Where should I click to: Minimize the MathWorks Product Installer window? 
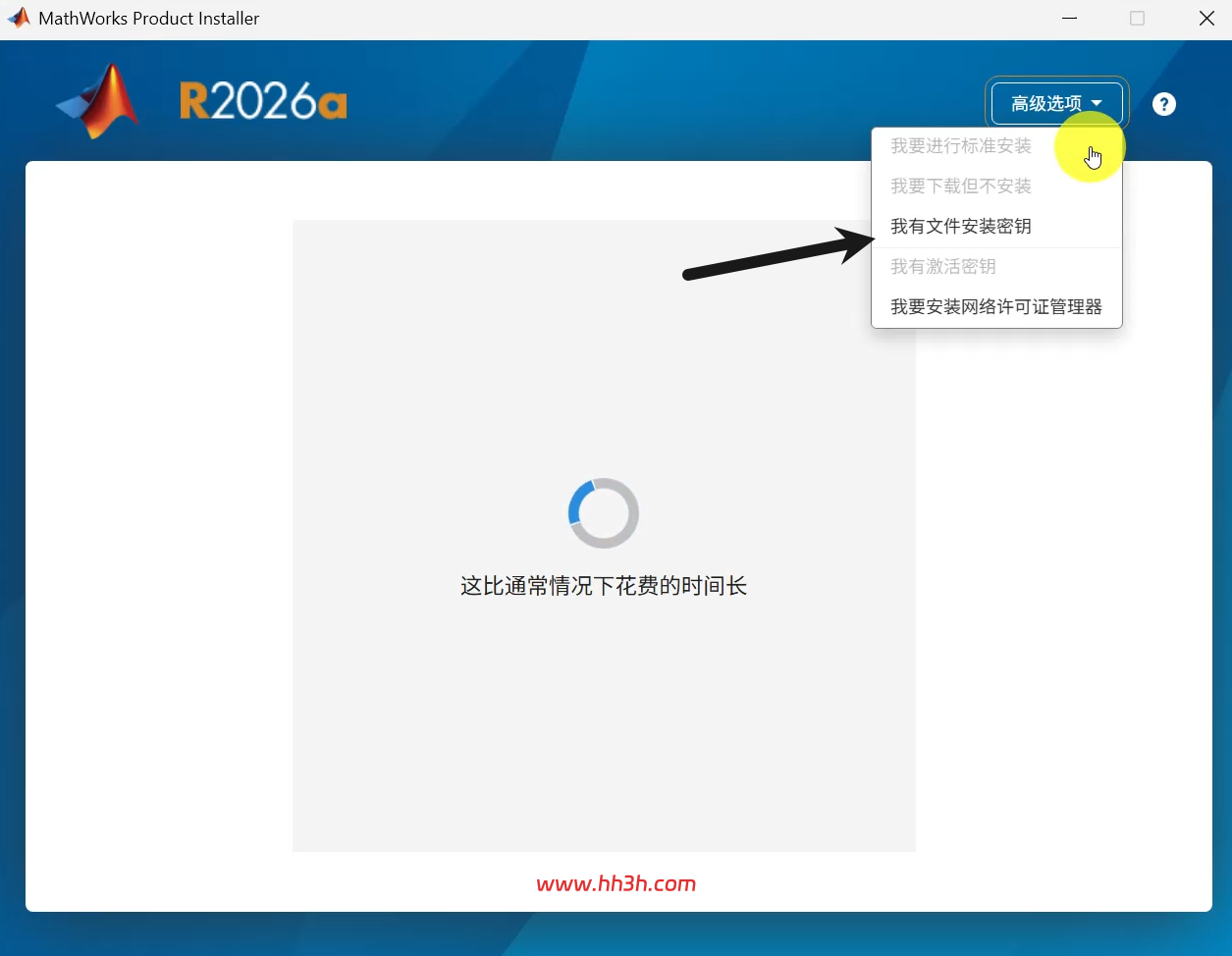click(x=1069, y=19)
